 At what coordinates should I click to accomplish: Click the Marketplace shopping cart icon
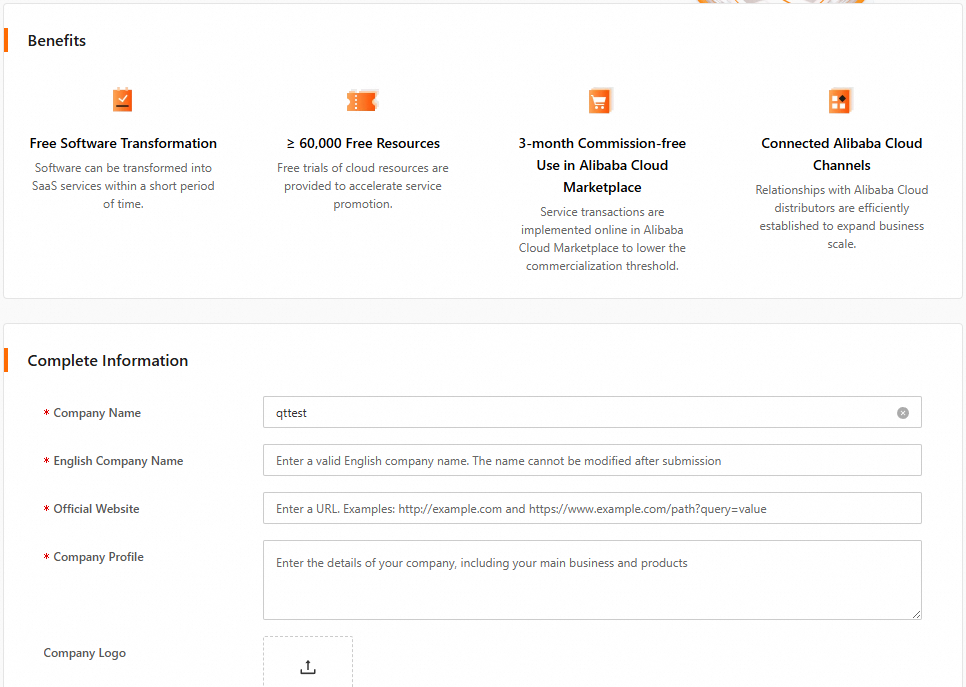point(600,100)
